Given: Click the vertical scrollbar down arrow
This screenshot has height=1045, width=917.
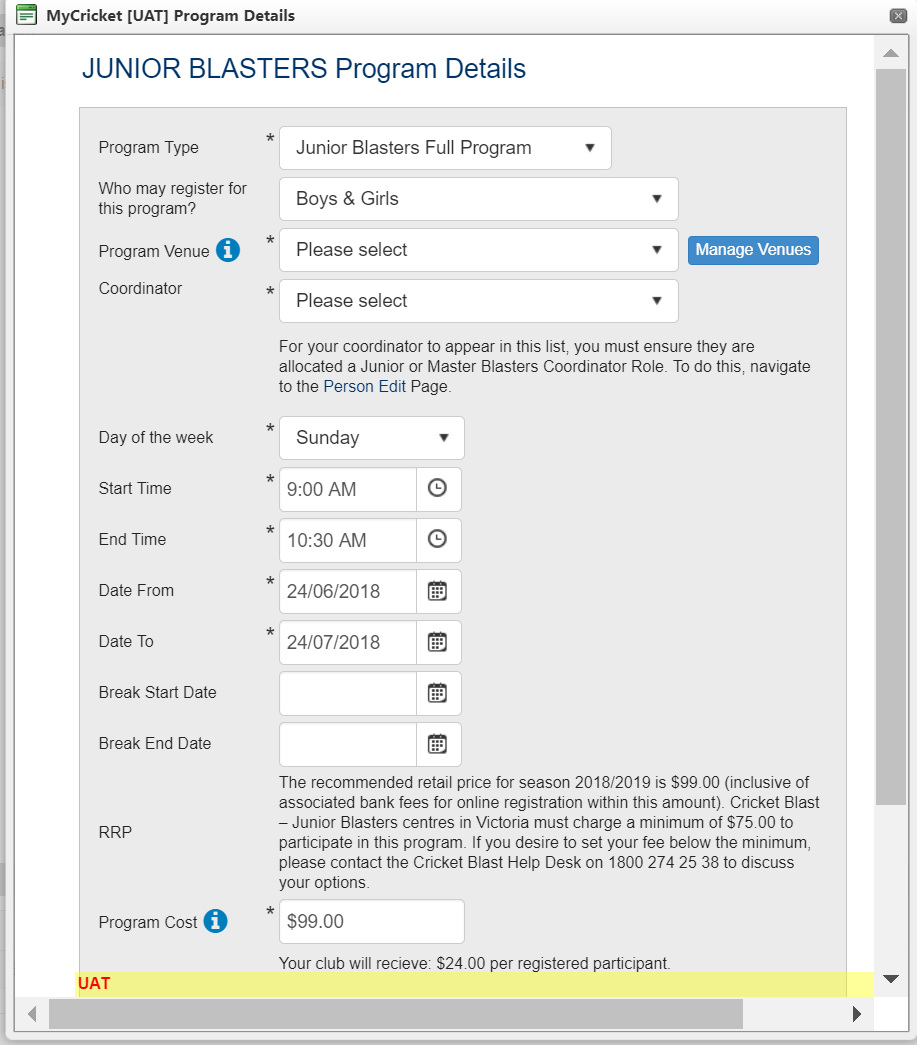Looking at the screenshot, I should 891,979.
